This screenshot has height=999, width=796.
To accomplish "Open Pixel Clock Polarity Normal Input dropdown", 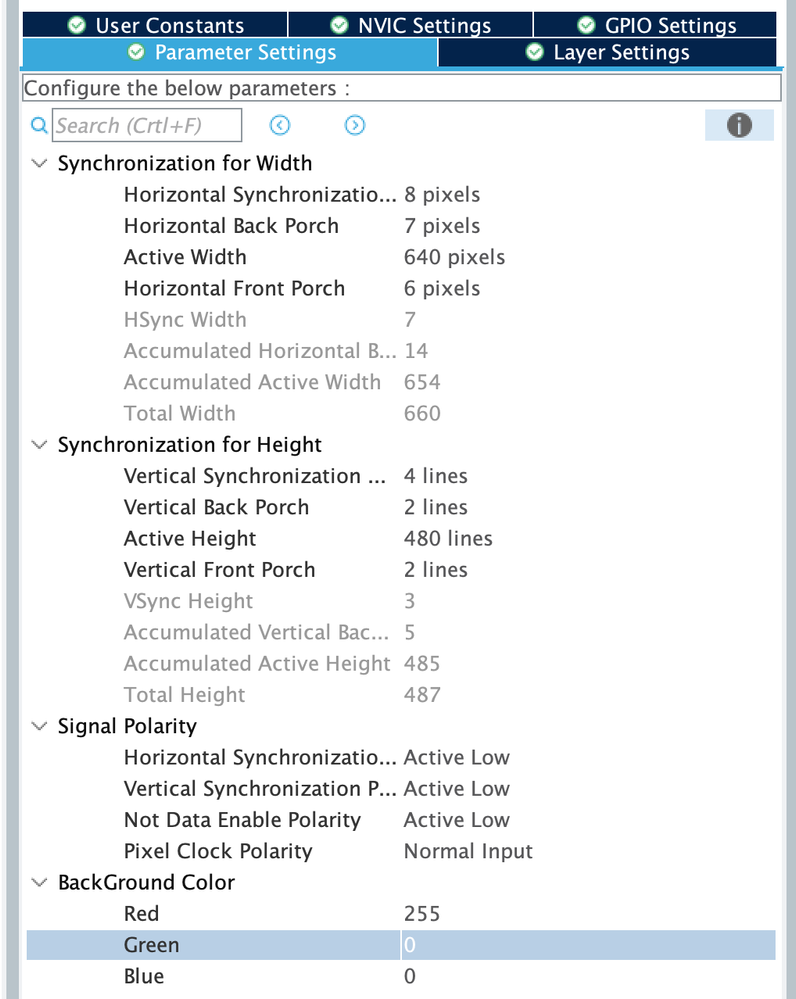I will click(468, 851).
